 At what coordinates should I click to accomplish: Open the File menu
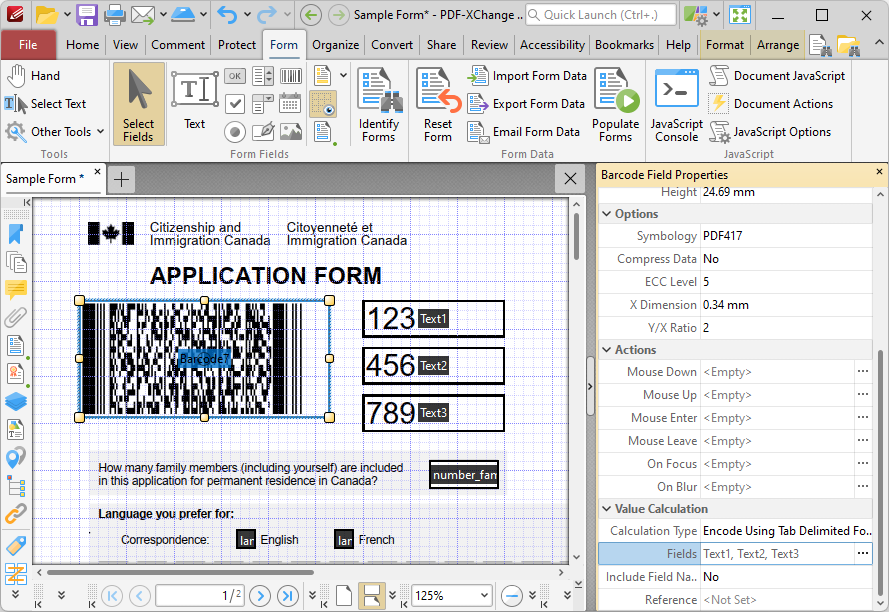coord(29,44)
